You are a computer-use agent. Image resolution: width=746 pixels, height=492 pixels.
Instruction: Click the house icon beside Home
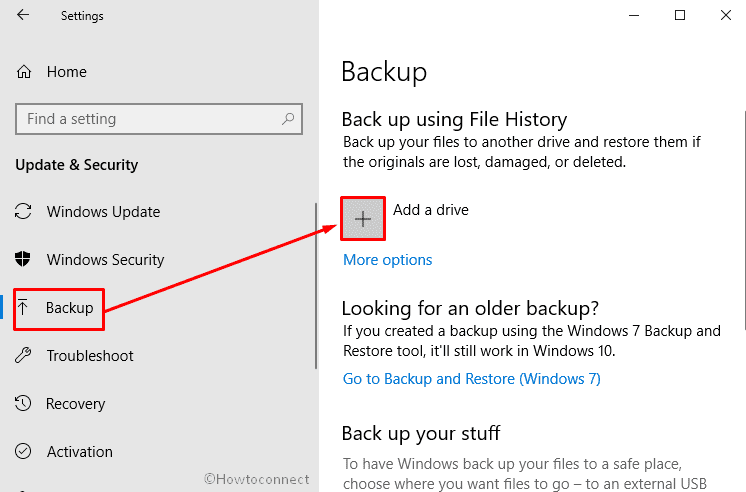[24, 72]
